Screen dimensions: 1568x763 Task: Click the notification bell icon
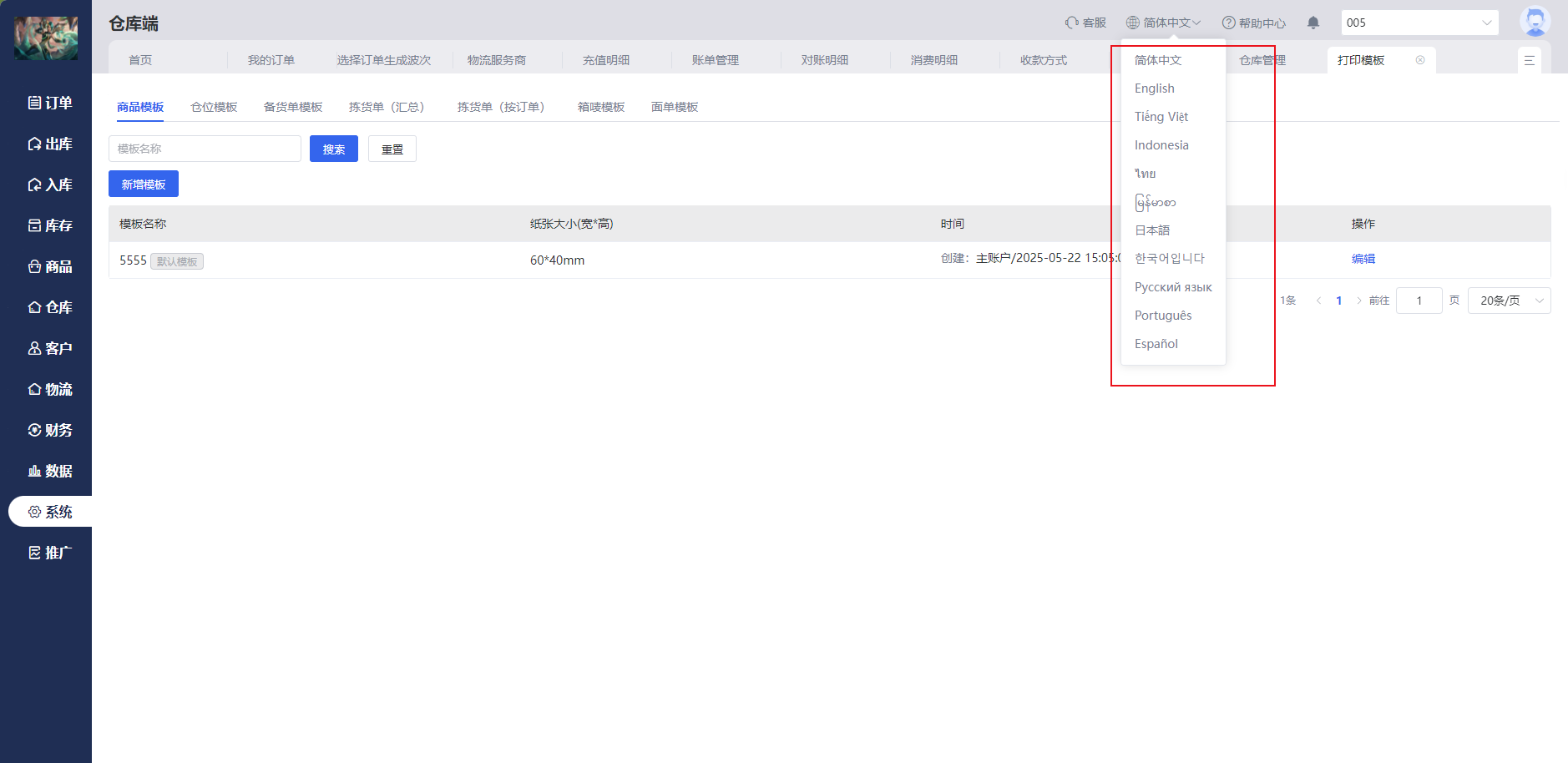(1313, 23)
